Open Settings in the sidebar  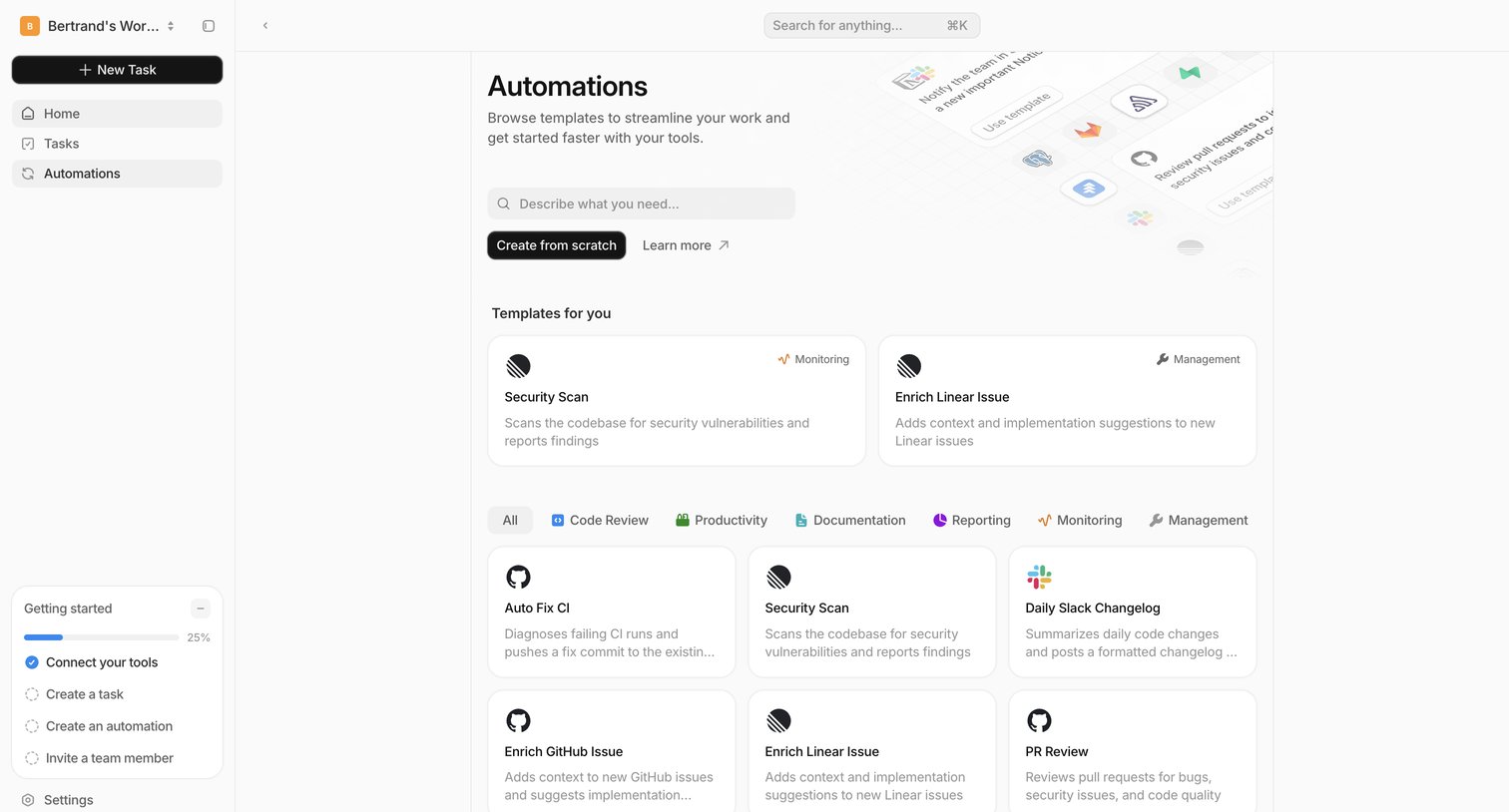point(117,800)
